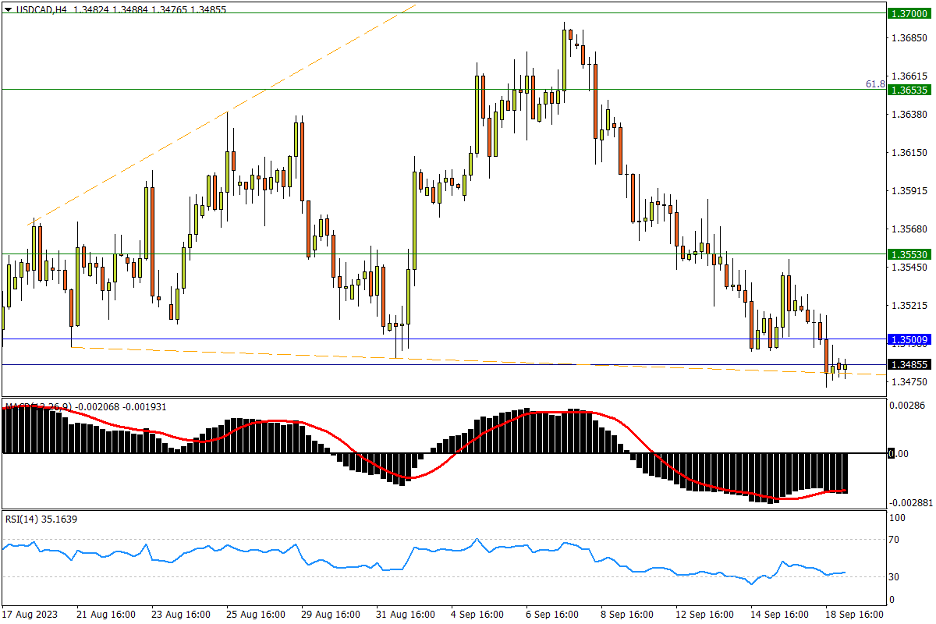The width and height of the screenshot is (936, 624).
Task: Click the 1.35530 green price label
Action: [x=909, y=255]
